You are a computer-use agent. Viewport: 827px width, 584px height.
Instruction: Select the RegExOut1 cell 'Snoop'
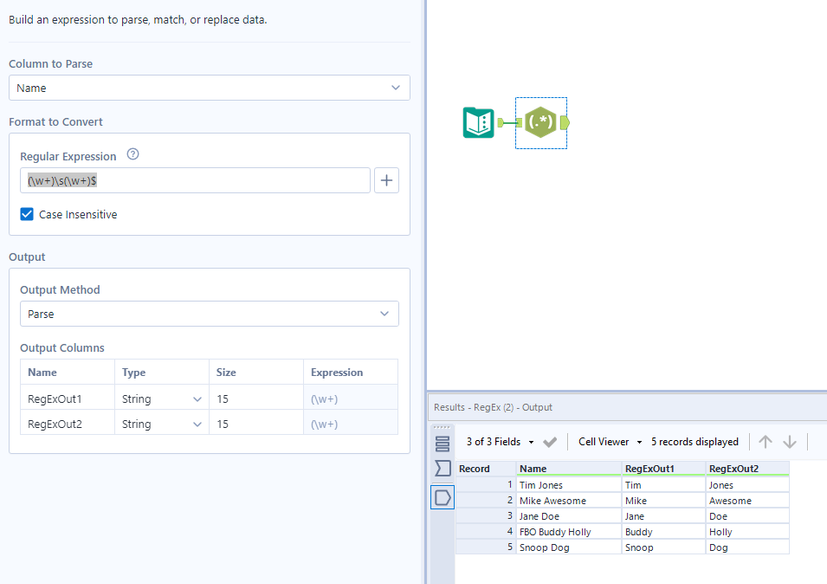coord(663,548)
